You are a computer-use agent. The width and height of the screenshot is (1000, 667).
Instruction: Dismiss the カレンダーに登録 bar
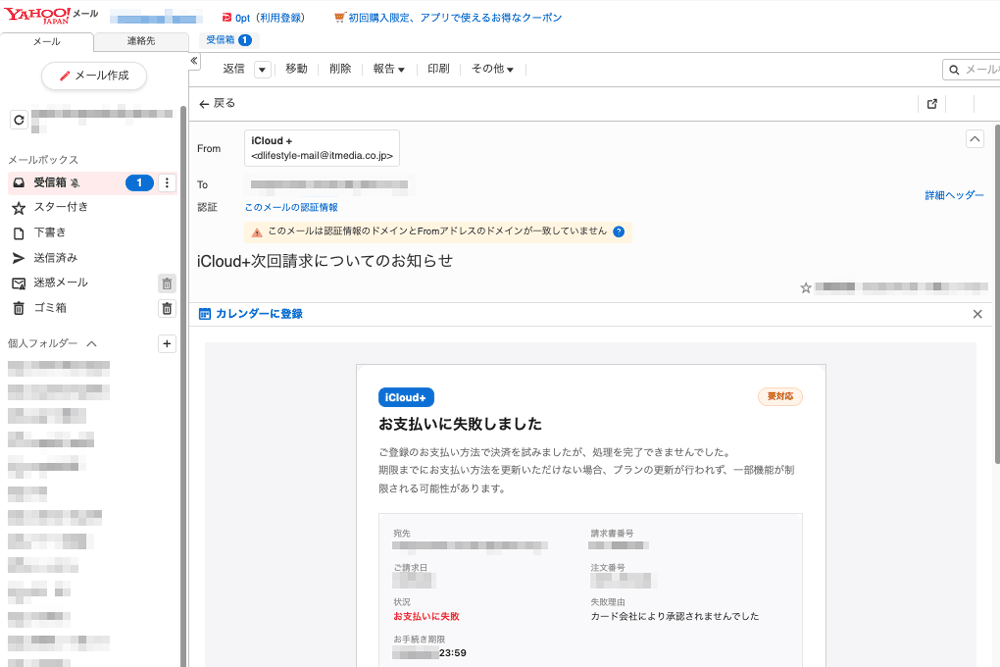pyautogui.click(x=977, y=314)
